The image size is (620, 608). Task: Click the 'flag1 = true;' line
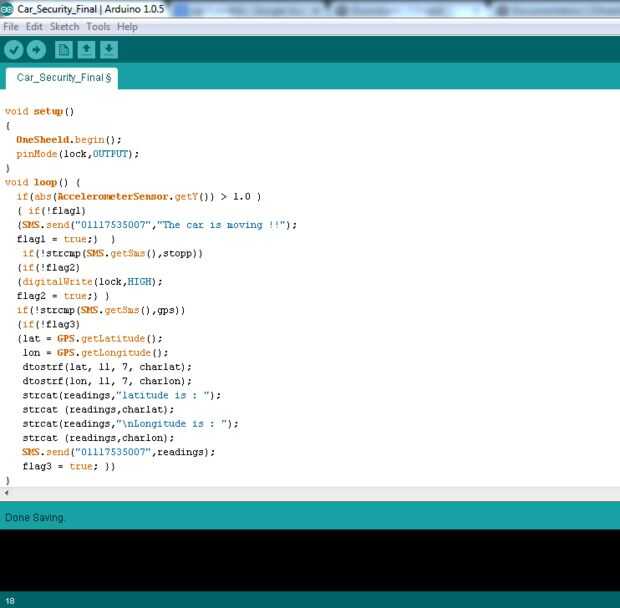tap(66, 240)
